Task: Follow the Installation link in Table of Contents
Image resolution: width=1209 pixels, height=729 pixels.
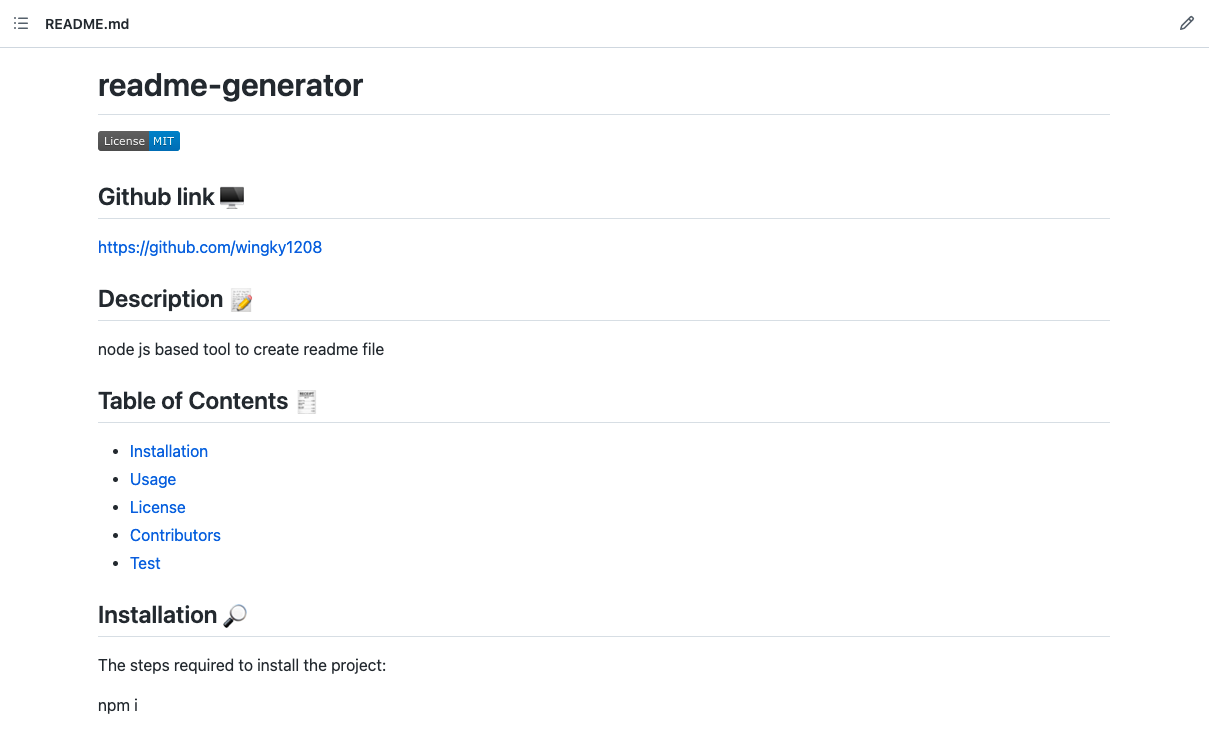Action: [x=168, y=451]
